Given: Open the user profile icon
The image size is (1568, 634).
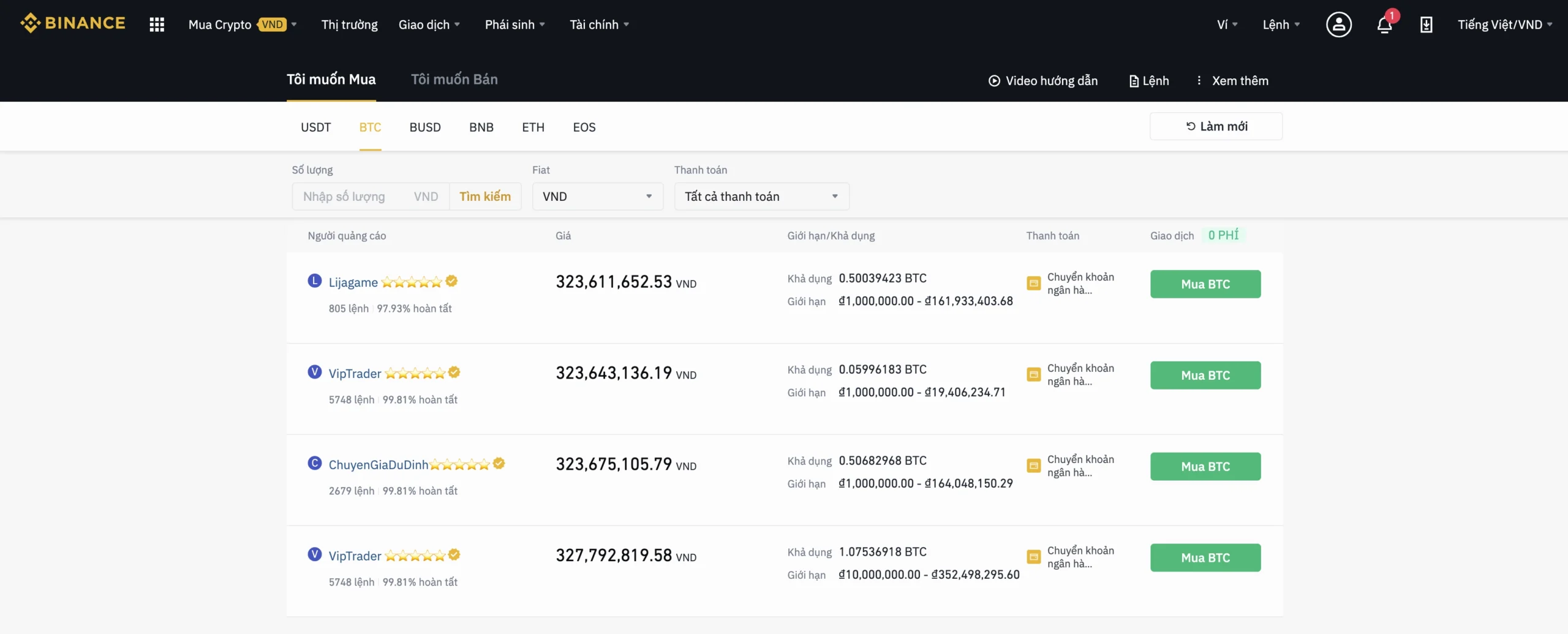Looking at the screenshot, I should pos(1339,25).
